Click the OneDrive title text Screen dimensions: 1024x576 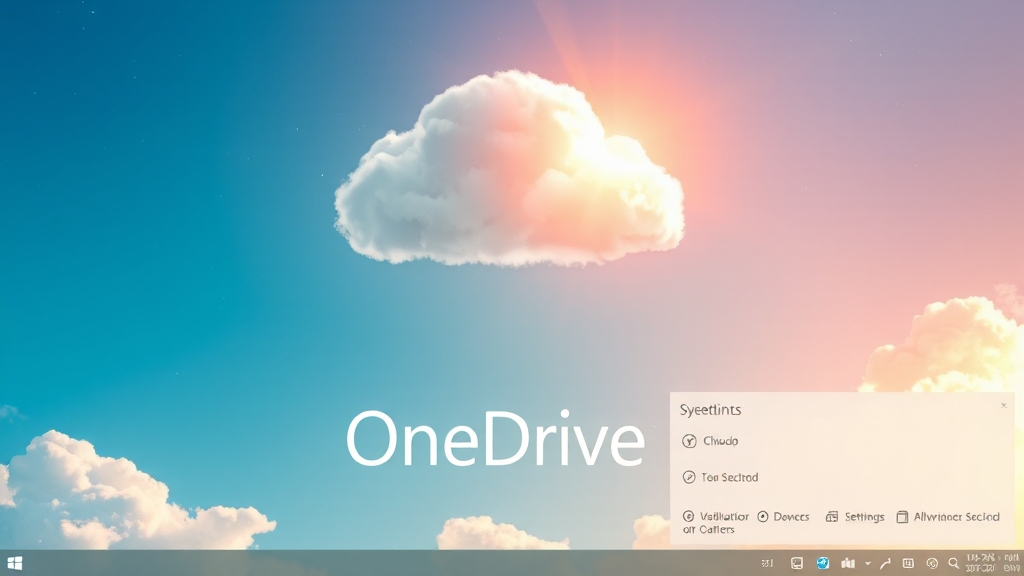[495, 438]
